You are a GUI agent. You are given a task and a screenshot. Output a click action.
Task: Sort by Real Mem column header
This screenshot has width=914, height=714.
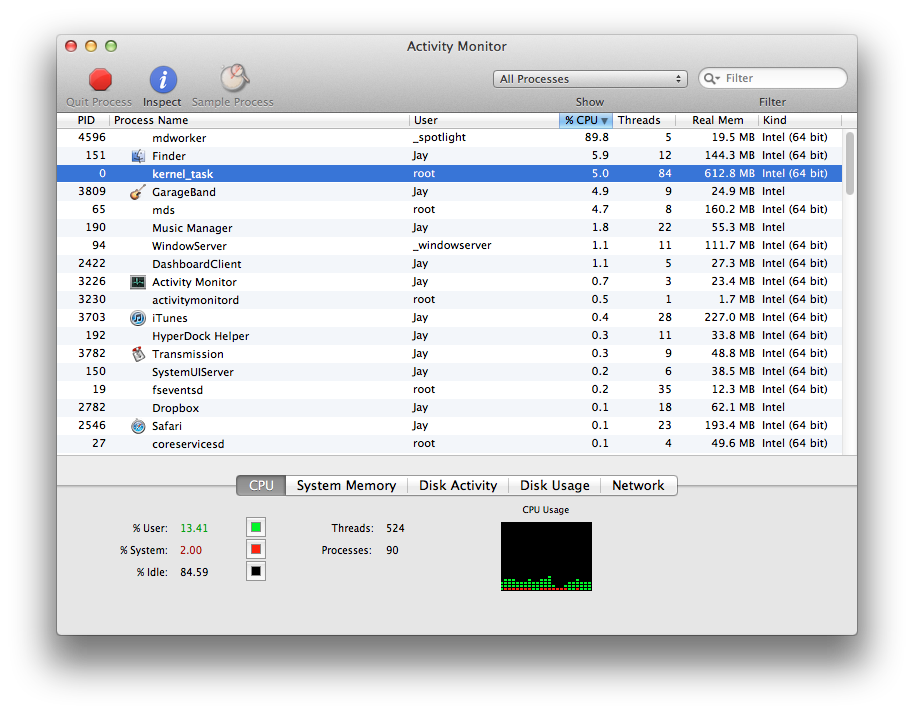pos(717,120)
